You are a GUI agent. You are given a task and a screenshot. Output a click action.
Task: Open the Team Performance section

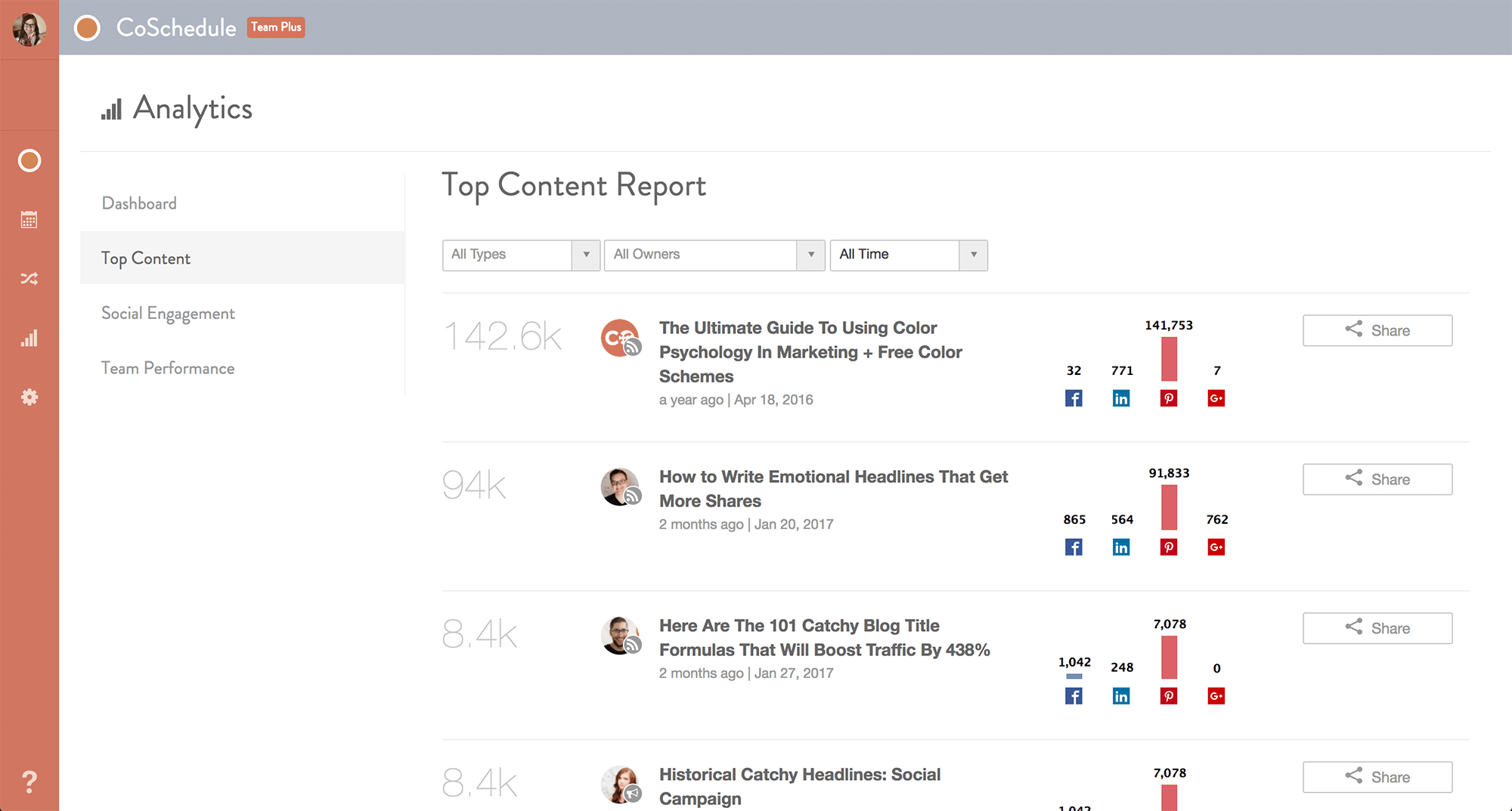[168, 368]
